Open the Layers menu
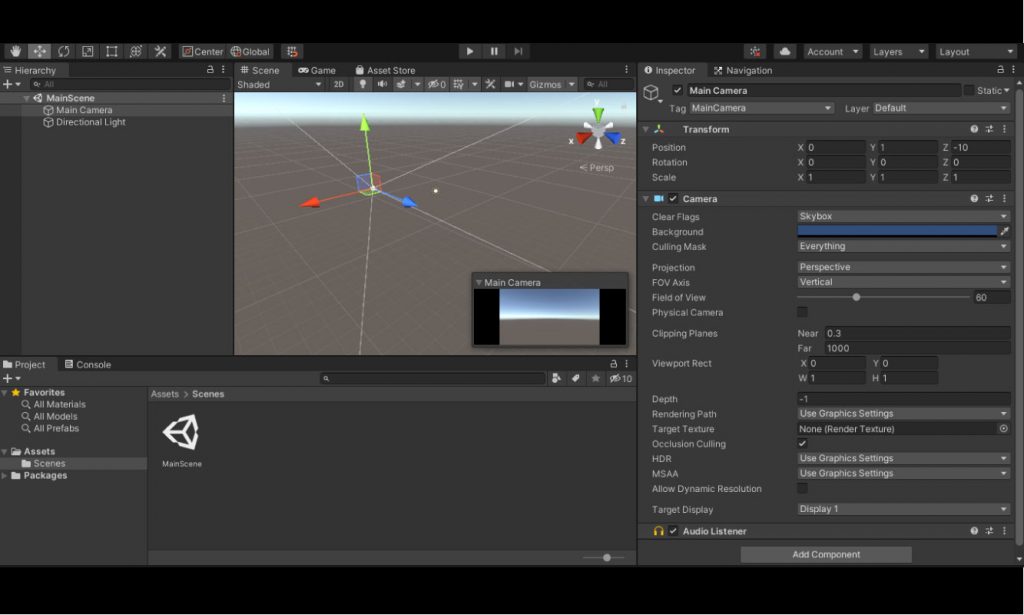1024x615 pixels. [896, 51]
